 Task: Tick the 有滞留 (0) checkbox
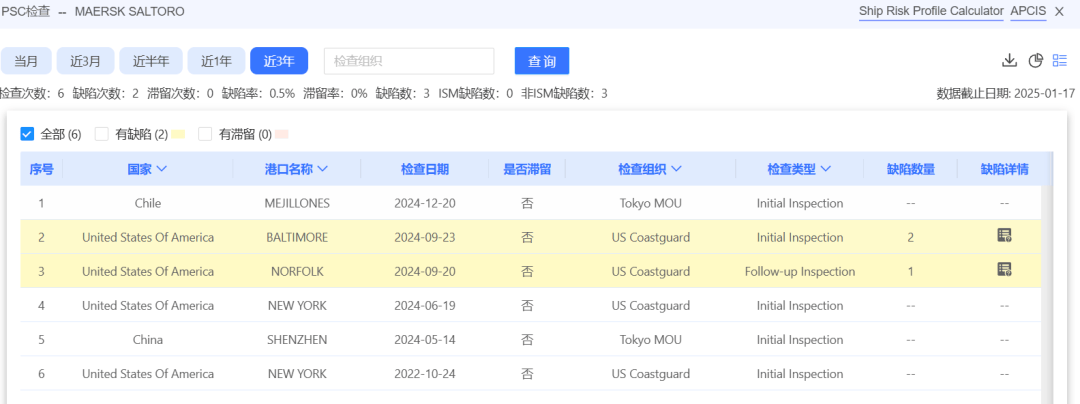click(x=205, y=134)
